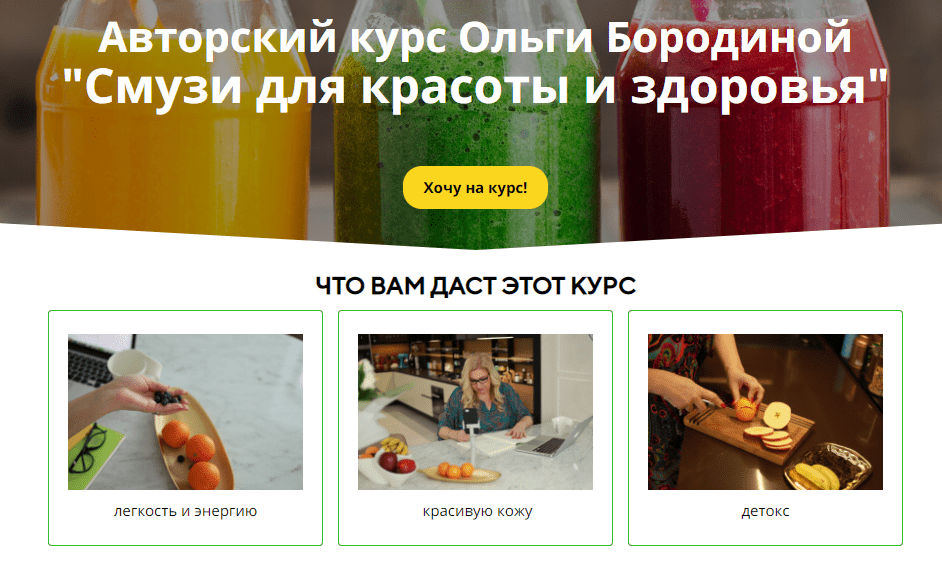Select the "детокс" caption
The image size is (942, 562).
[x=765, y=512]
